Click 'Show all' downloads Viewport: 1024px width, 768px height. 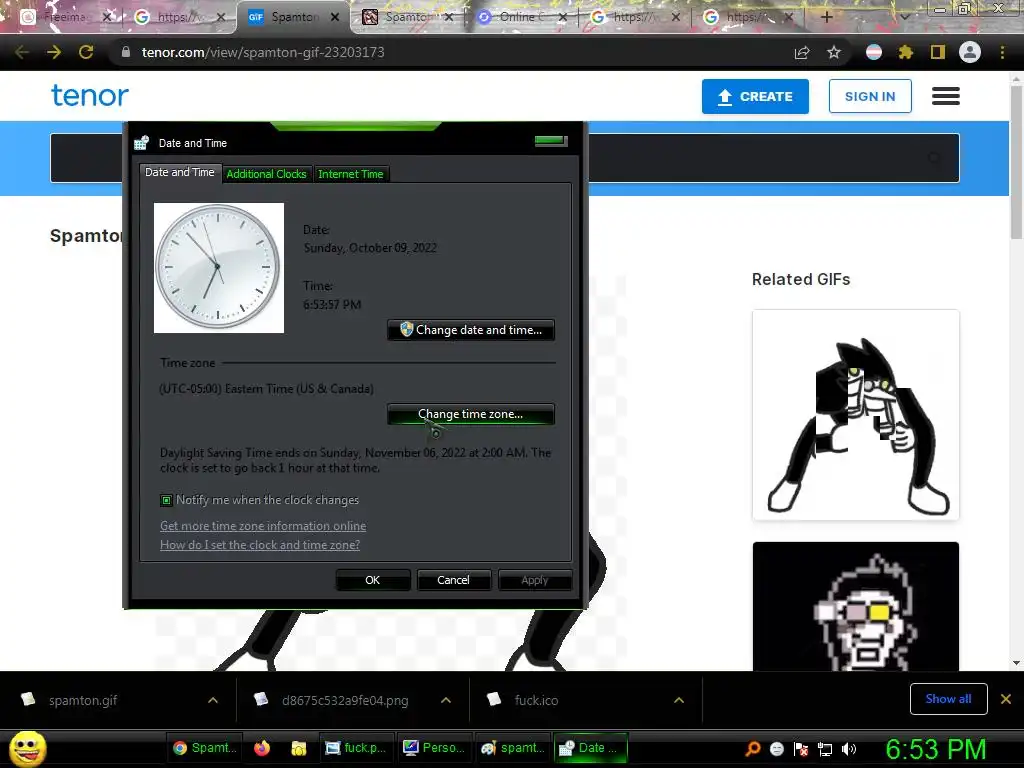pyautogui.click(x=948, y=699)
